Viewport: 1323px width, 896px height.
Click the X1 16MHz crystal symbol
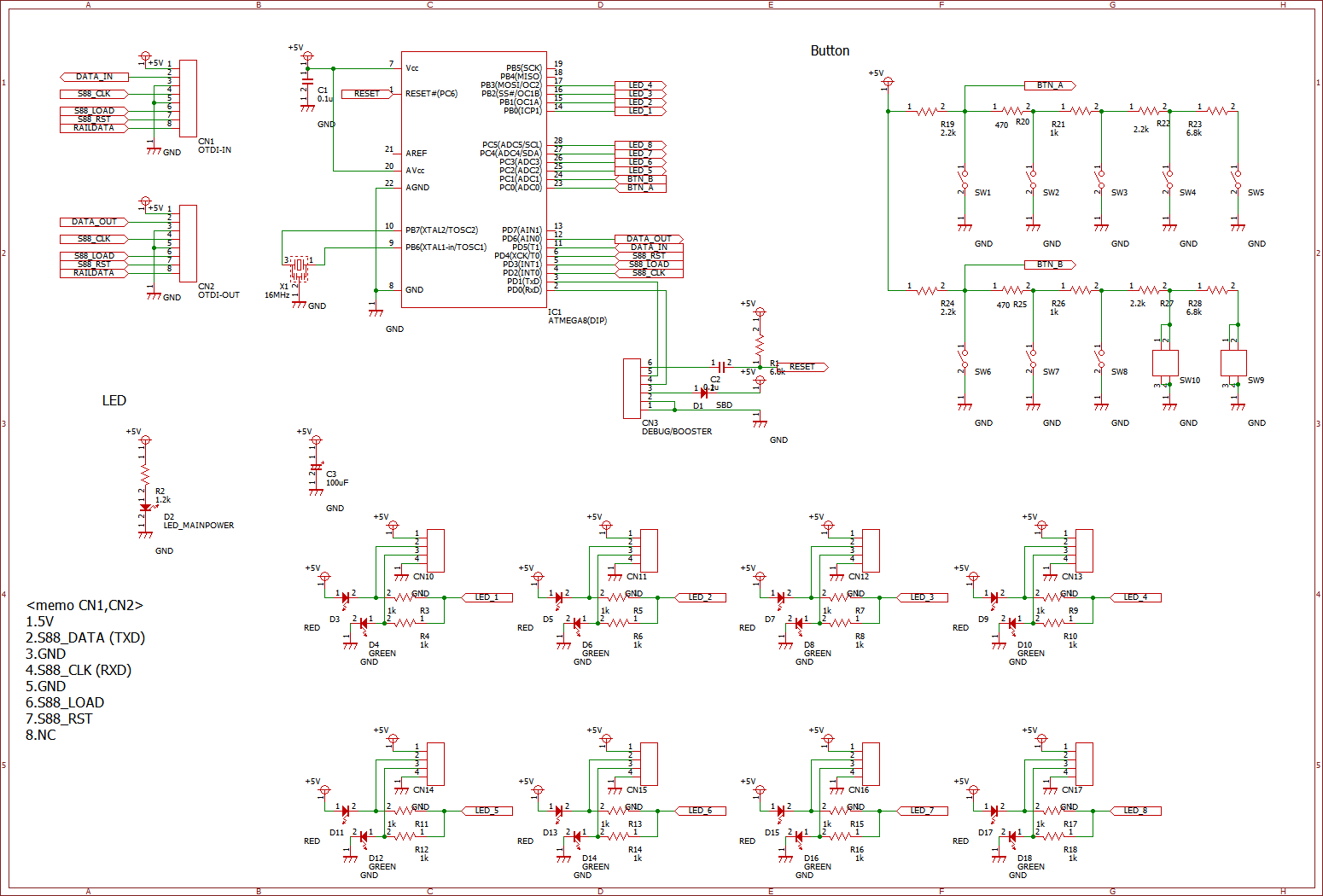pyautogui.click(x=299, y=268)
